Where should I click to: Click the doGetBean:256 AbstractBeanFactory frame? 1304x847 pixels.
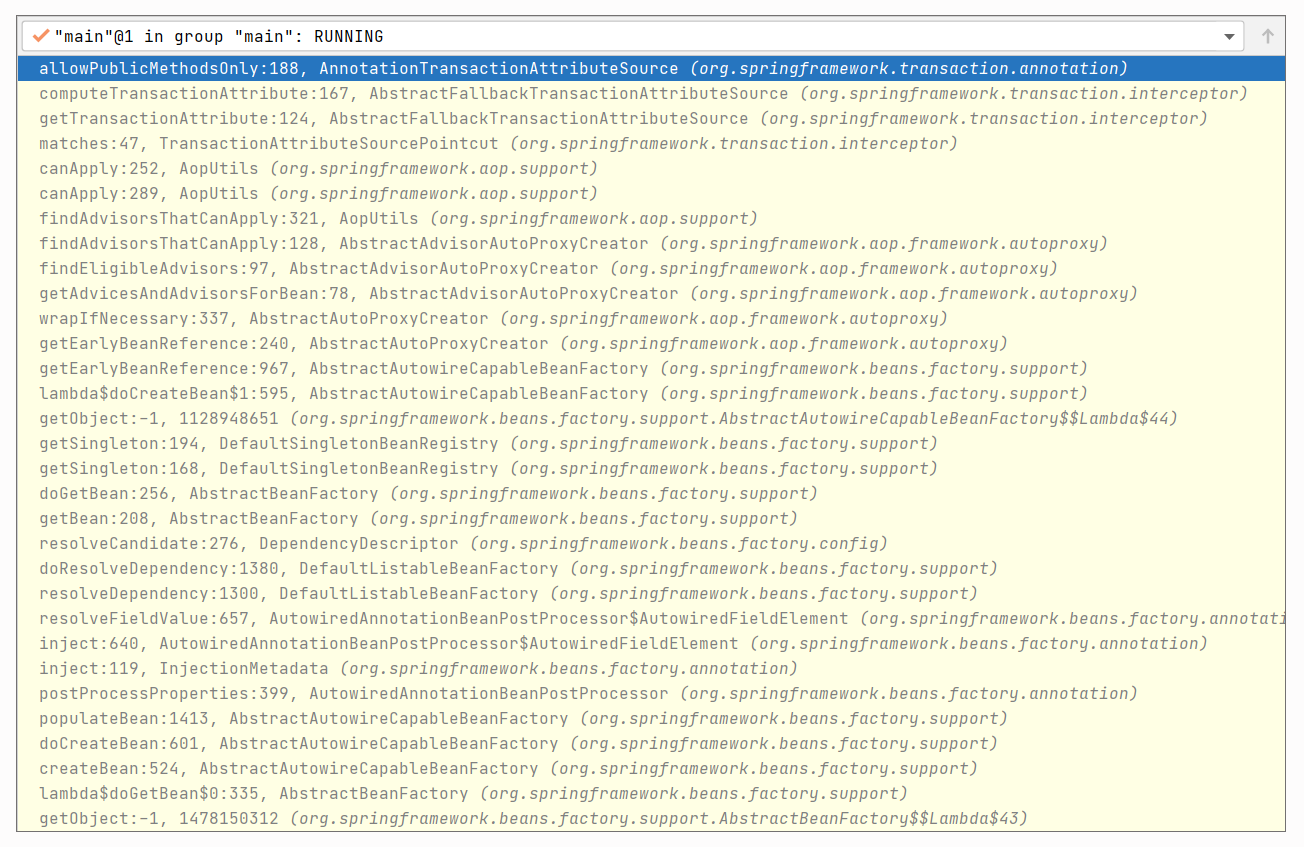[x=427, y=494]
